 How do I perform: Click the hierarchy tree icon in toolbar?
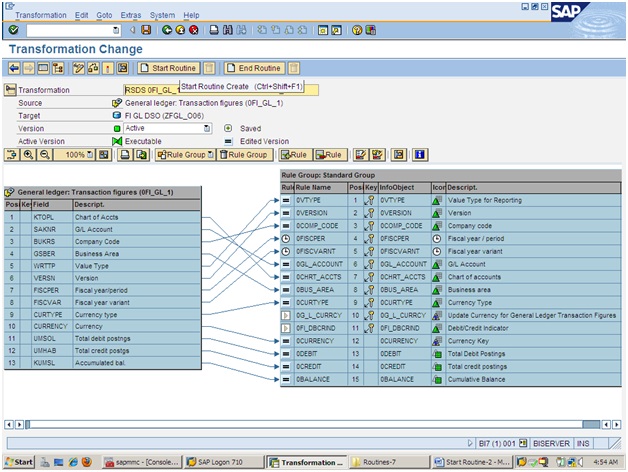[58, 68]
